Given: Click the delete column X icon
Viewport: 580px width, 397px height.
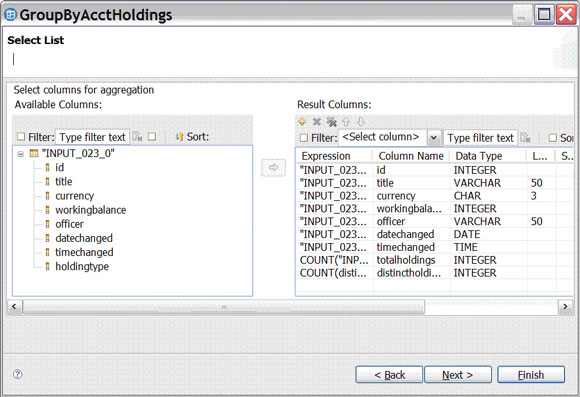Looking at the screenshot, I should 317,121.
